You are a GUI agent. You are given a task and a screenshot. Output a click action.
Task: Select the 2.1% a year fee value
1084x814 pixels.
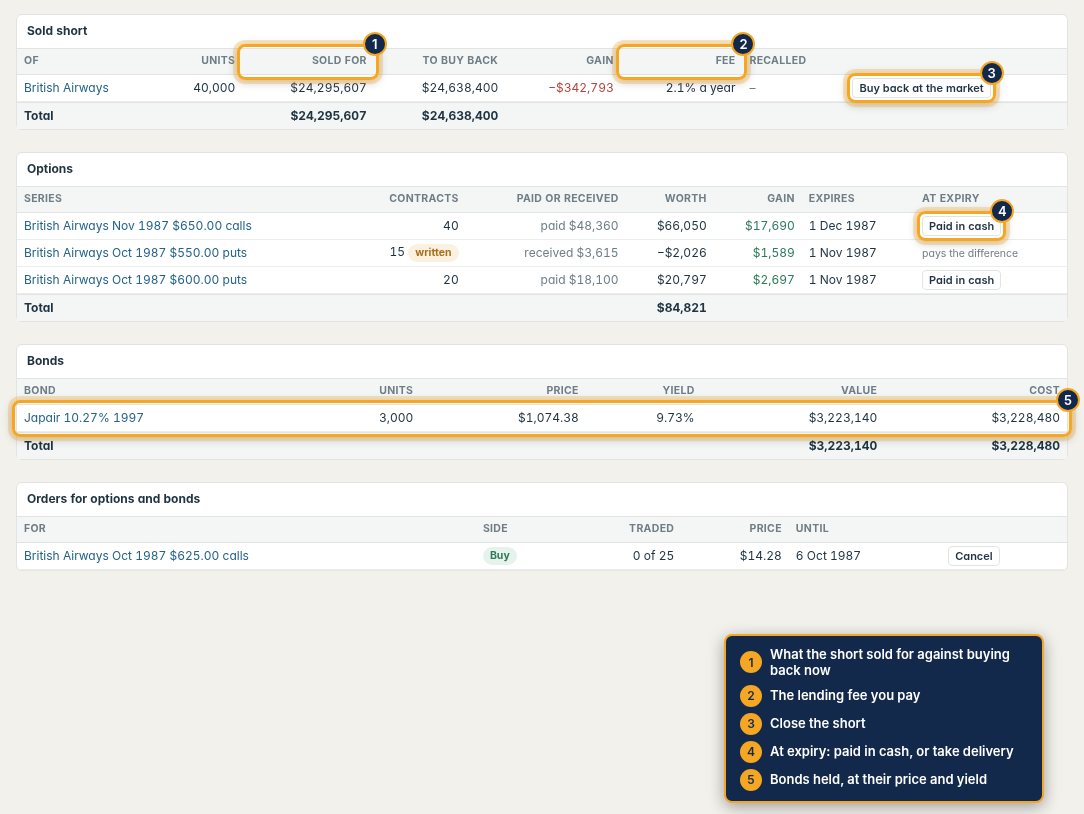pyautogui.click(x=700, y=88)
